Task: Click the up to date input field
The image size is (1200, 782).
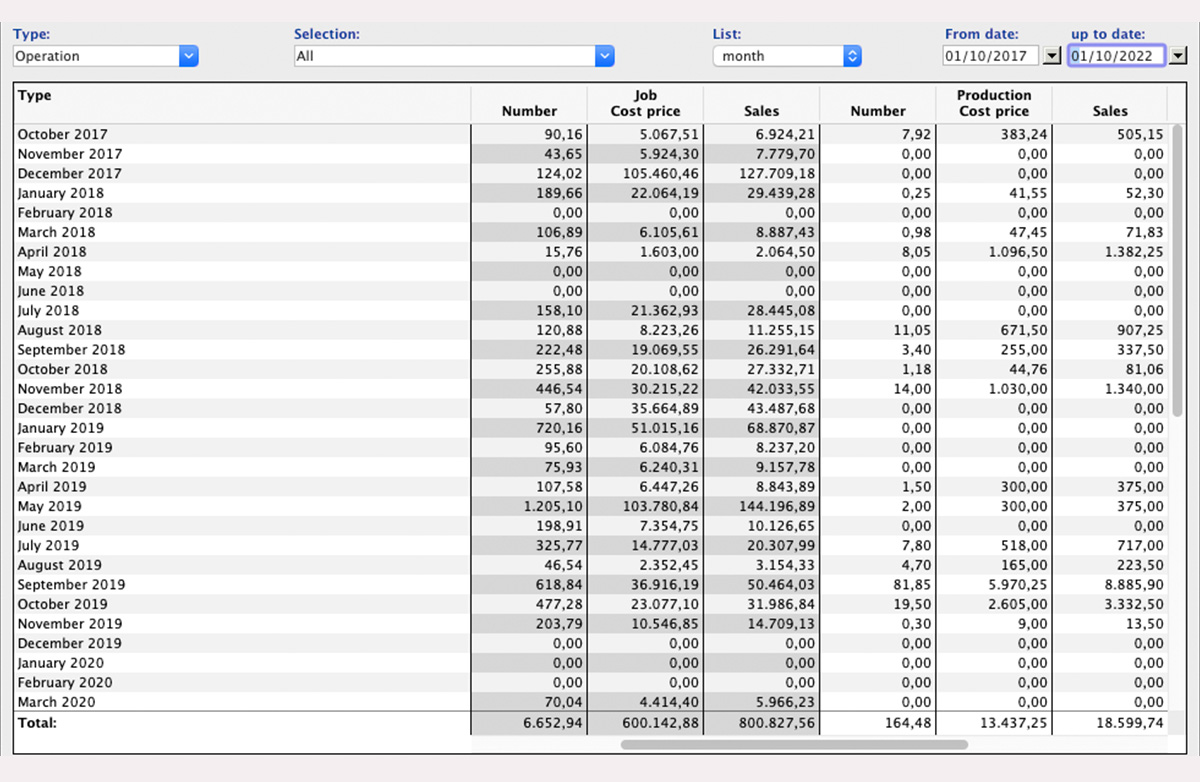Action: (x=1116, y=56)
